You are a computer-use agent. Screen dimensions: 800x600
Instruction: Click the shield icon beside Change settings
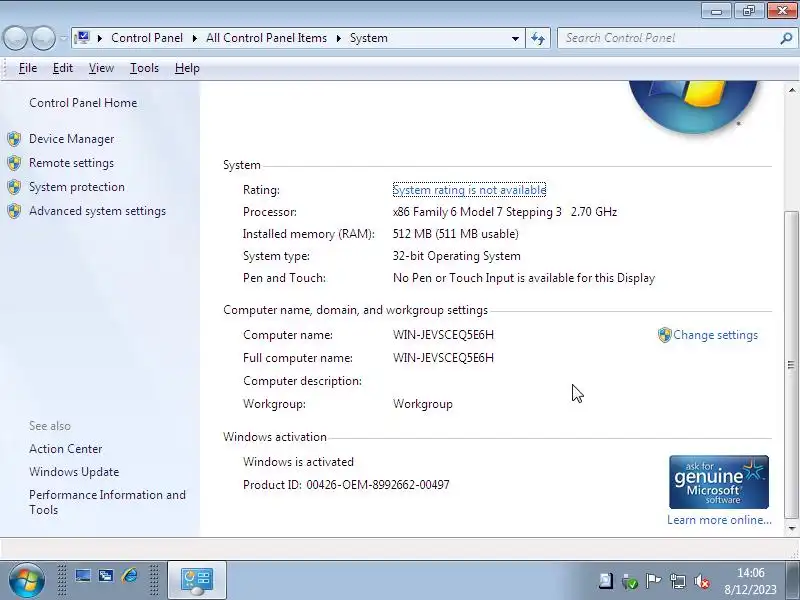(x=664, y=335)
